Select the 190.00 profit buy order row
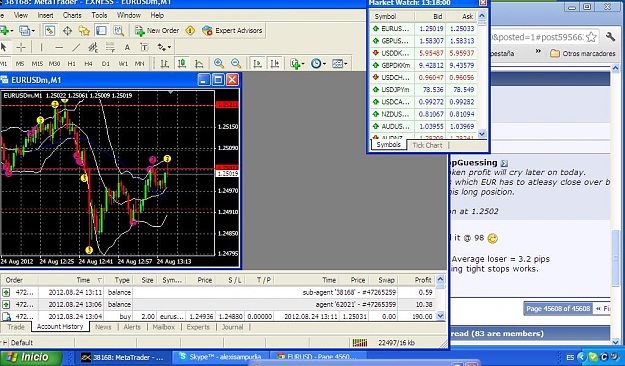Screen dimensions: 625x366 click(218, 317)
